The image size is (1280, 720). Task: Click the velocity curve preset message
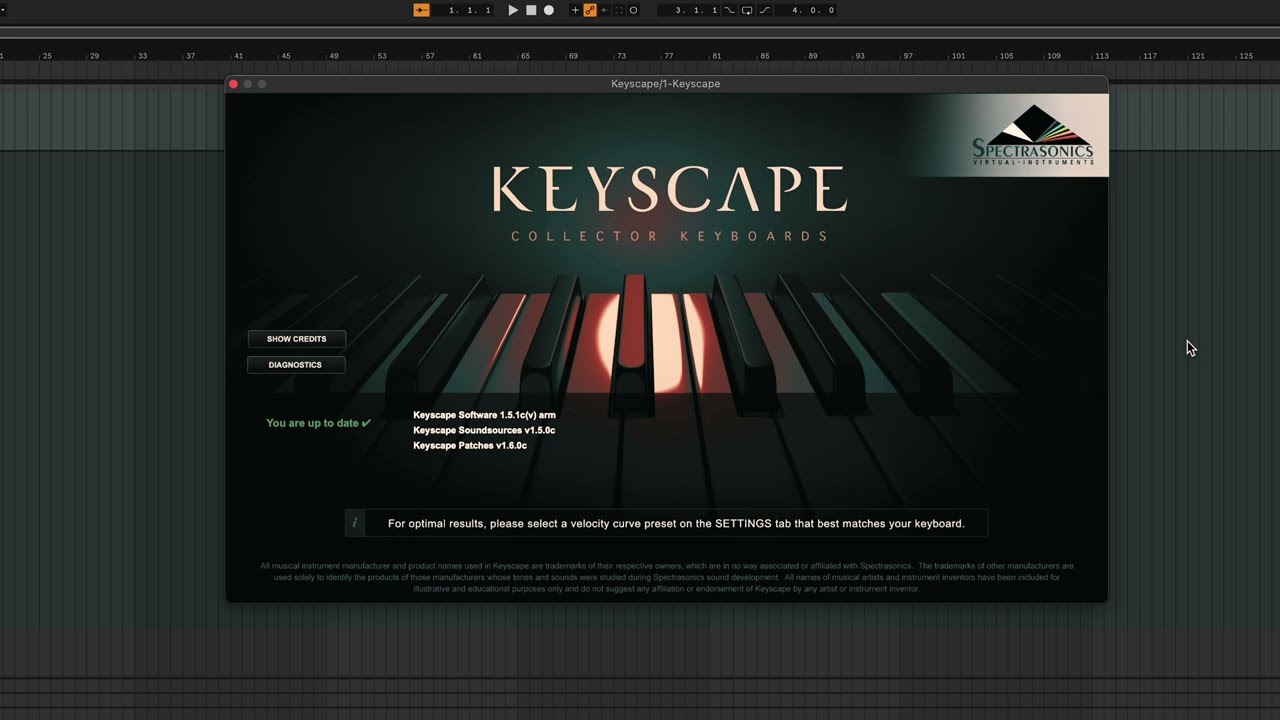pos(676,523)
